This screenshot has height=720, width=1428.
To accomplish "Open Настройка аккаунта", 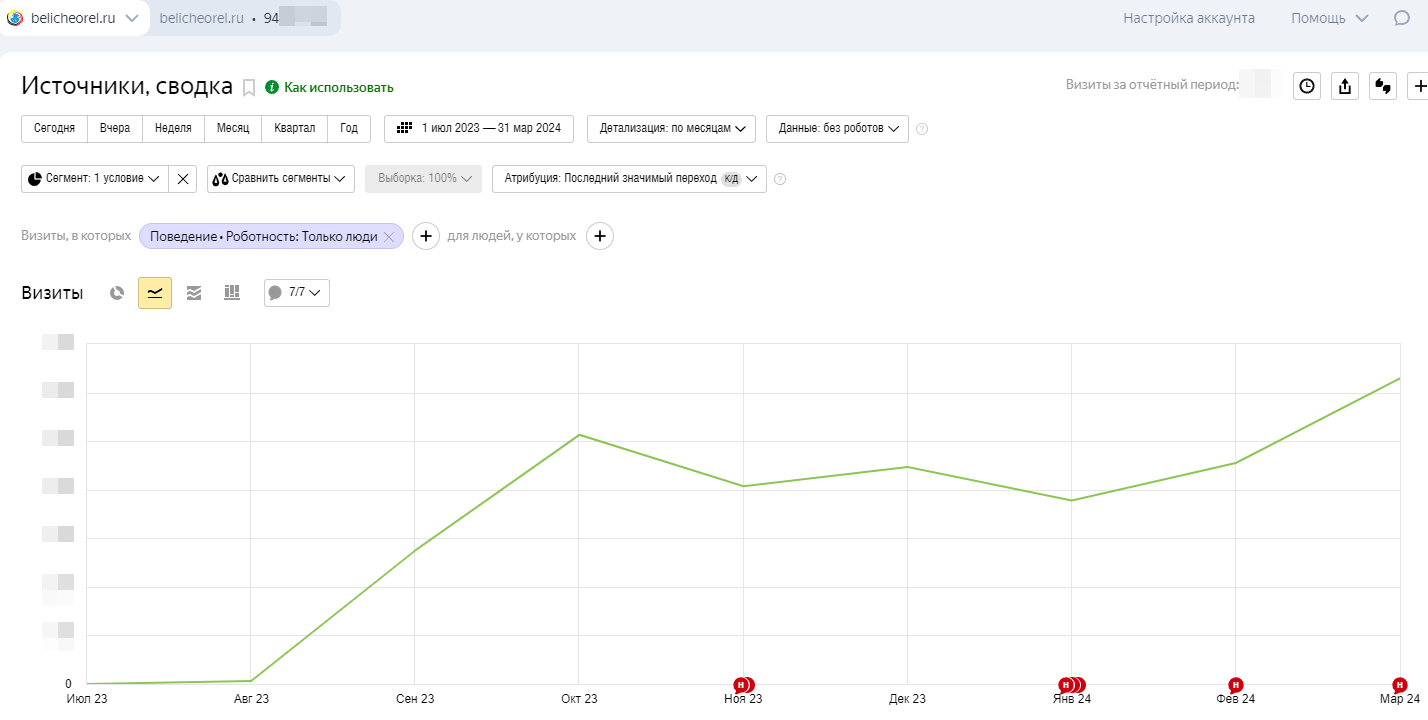I will tap(1189, 18).
